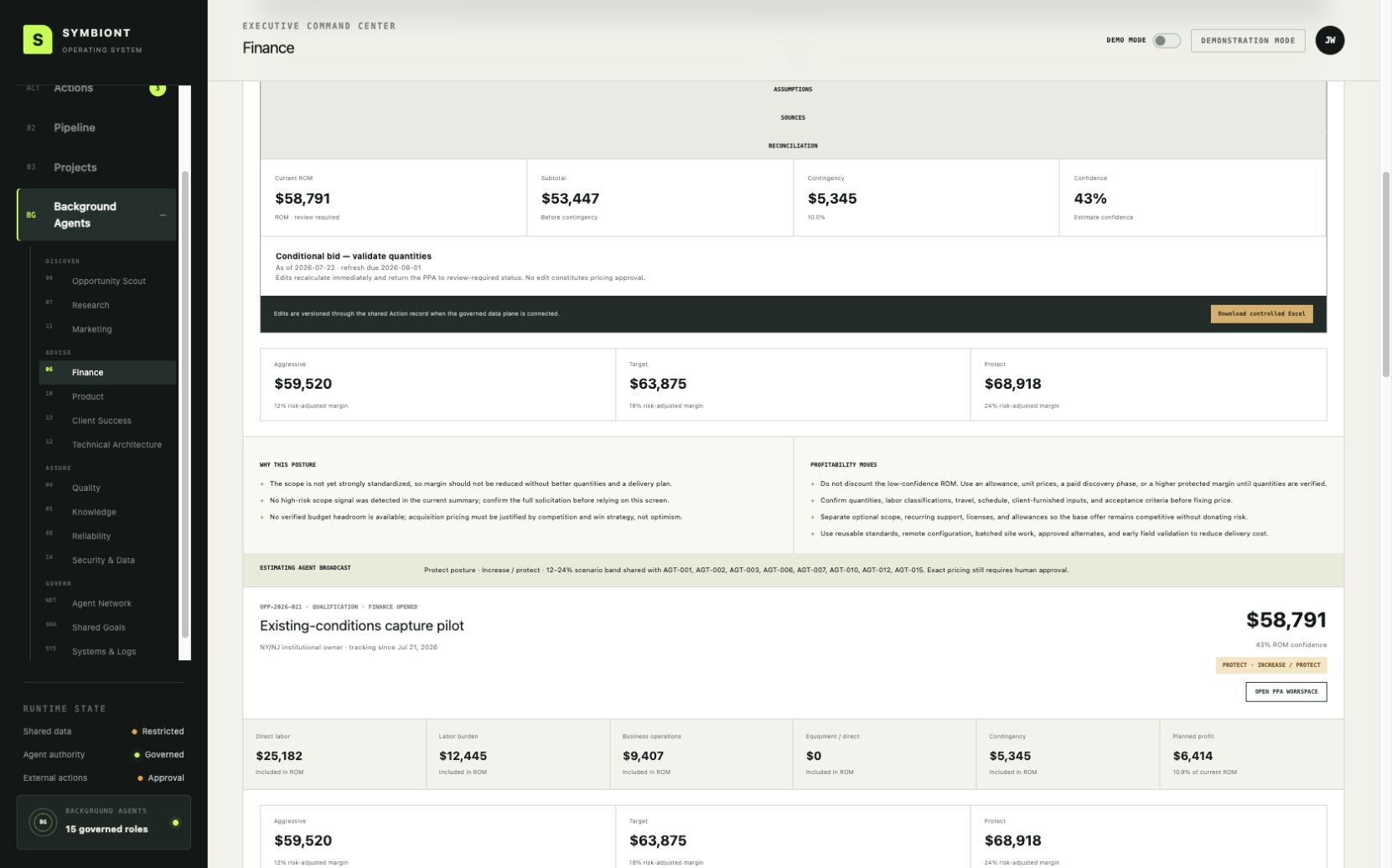Open the JW user avatar menu
The image size is (1392, 868).
click(1329, 40)
